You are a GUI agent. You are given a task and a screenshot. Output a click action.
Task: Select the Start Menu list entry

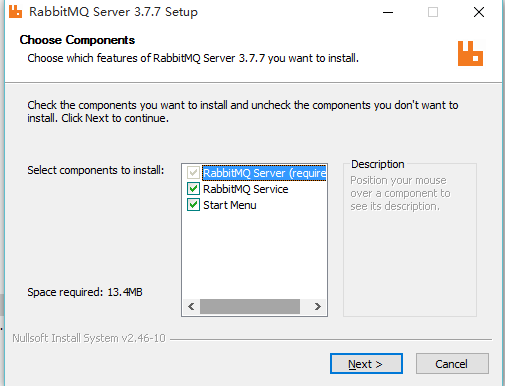230,205
